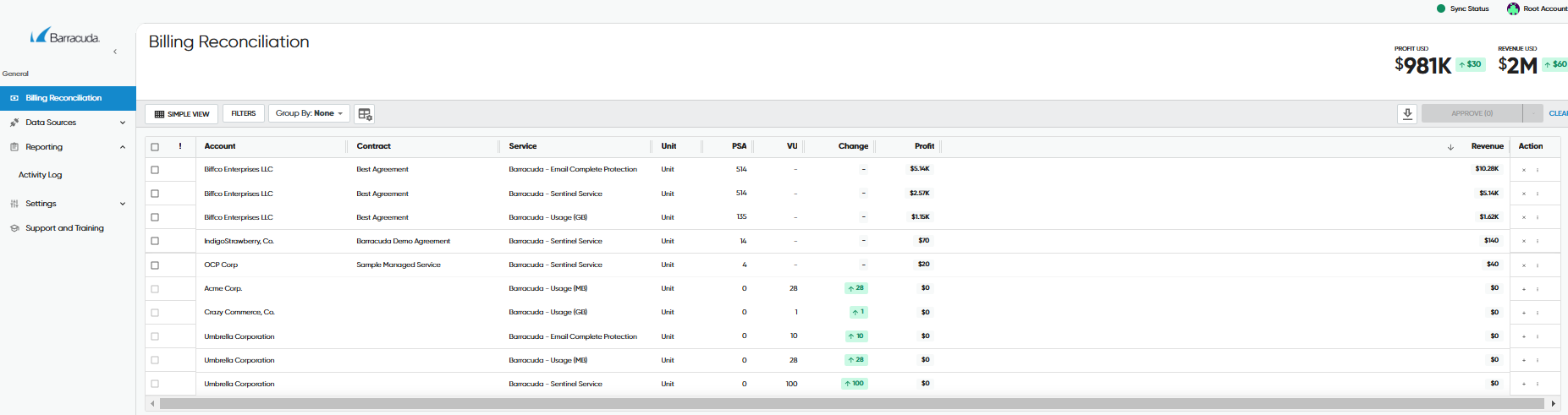The image size is (1568, 415).
Task: Check the Biffco Usage (GB) row checkbox
Action: click(155, 217)
